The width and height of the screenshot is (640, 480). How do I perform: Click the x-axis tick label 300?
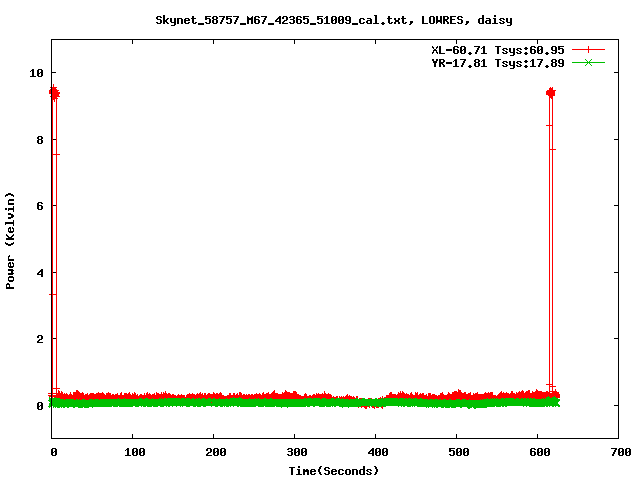pos(297,452)
